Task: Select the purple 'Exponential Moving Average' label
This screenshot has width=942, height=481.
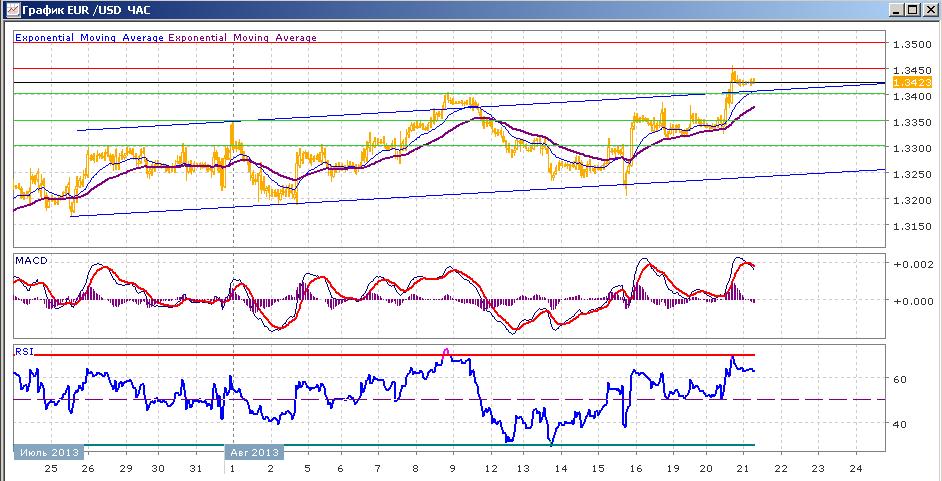Action: (x=242, y=37)
